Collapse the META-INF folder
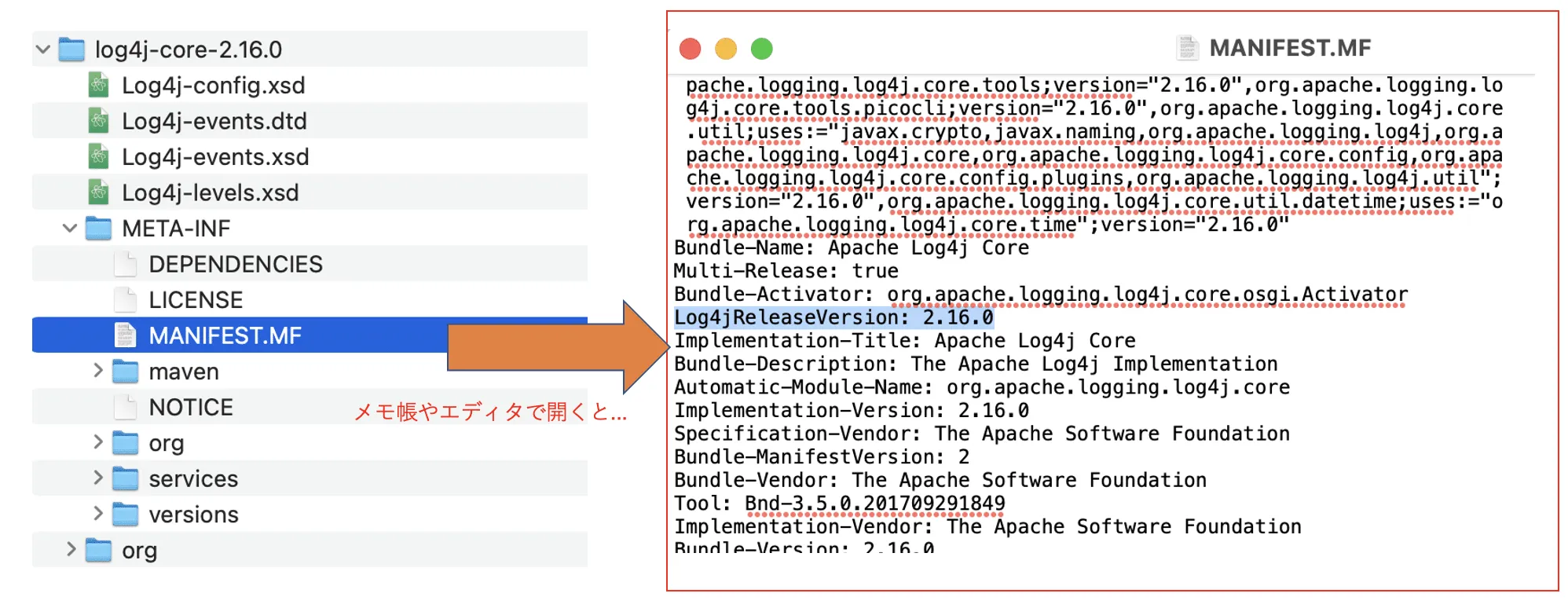 pos(70,229)
